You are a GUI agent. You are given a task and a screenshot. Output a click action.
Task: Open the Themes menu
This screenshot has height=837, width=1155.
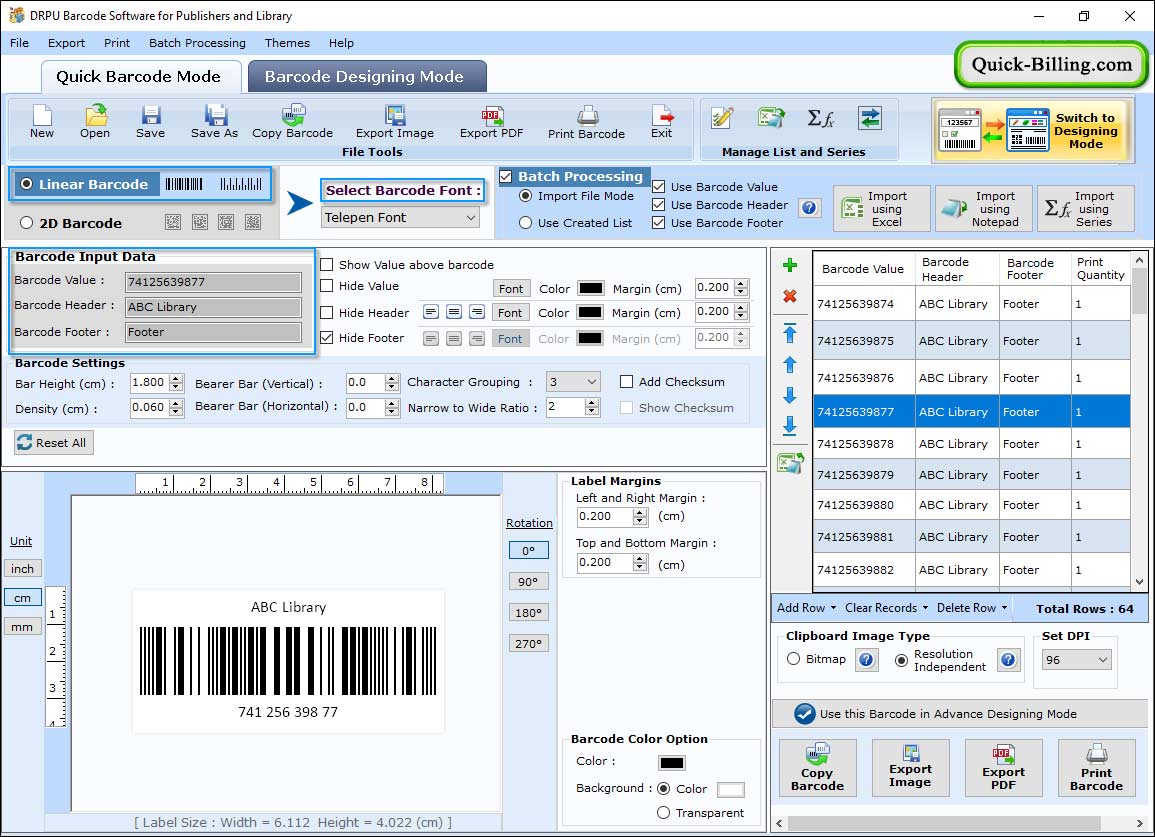pos(287,43)
